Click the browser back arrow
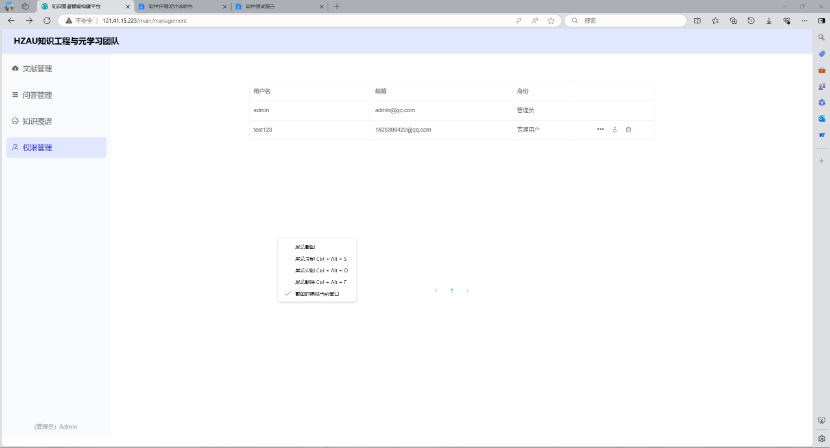Viewport: 830px width, 448px height. (11, 20)
